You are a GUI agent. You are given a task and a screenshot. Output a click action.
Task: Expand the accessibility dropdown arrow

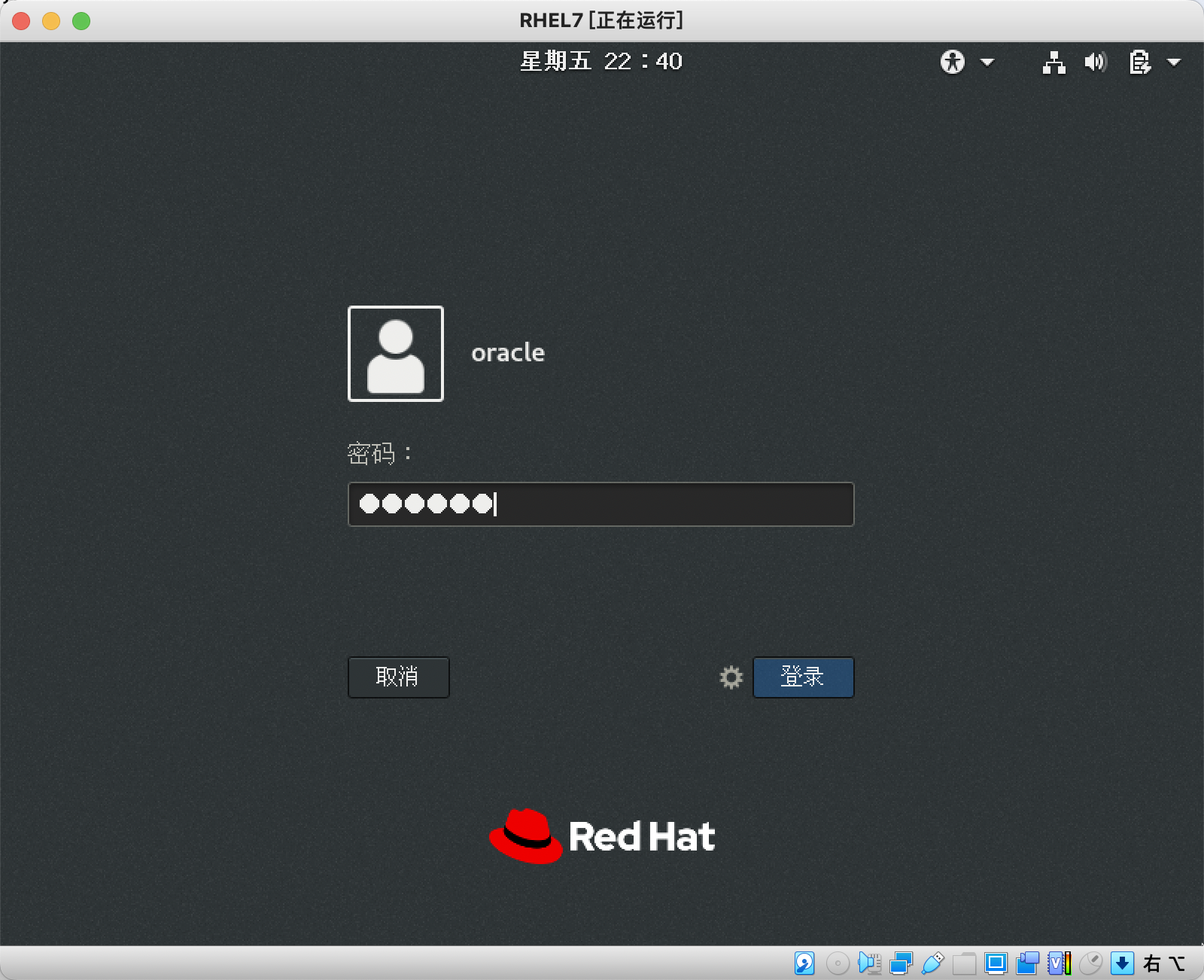coord(987,62)
